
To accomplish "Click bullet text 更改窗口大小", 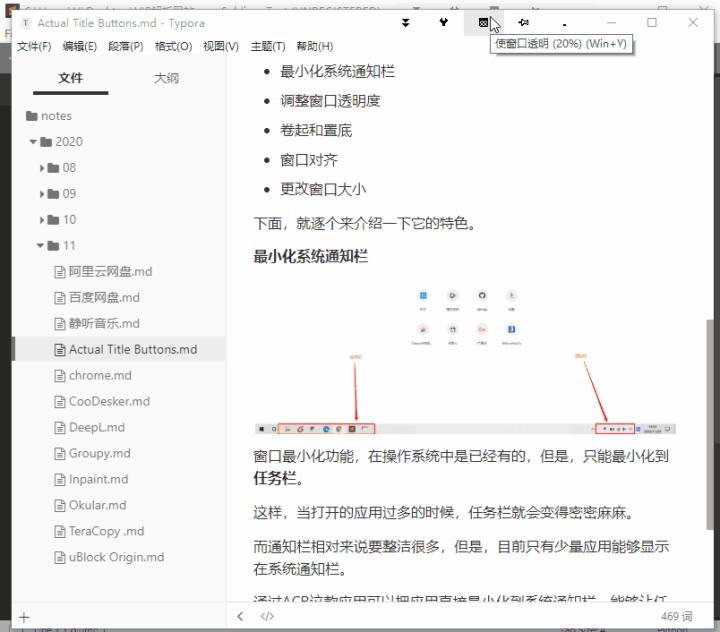I will pos(323,189).
